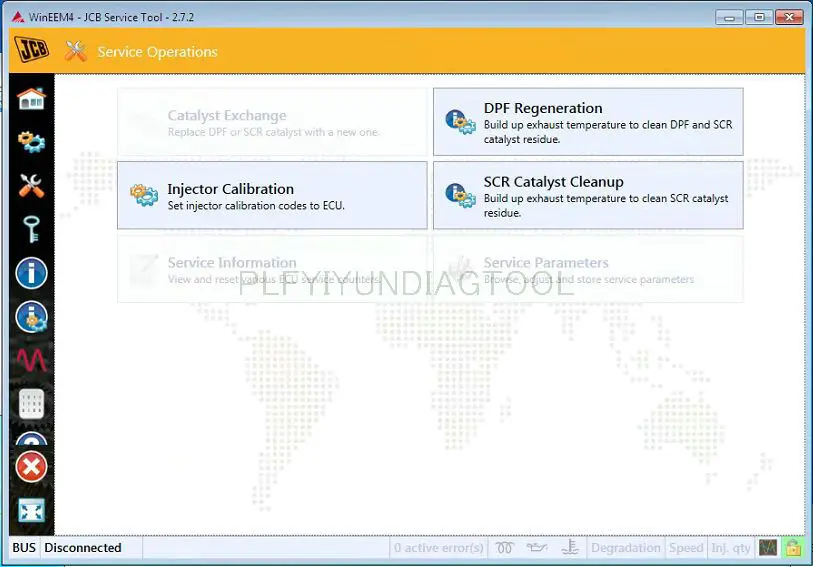Toggle the fullscreen arrows sidebar icon

pos(32,511)
